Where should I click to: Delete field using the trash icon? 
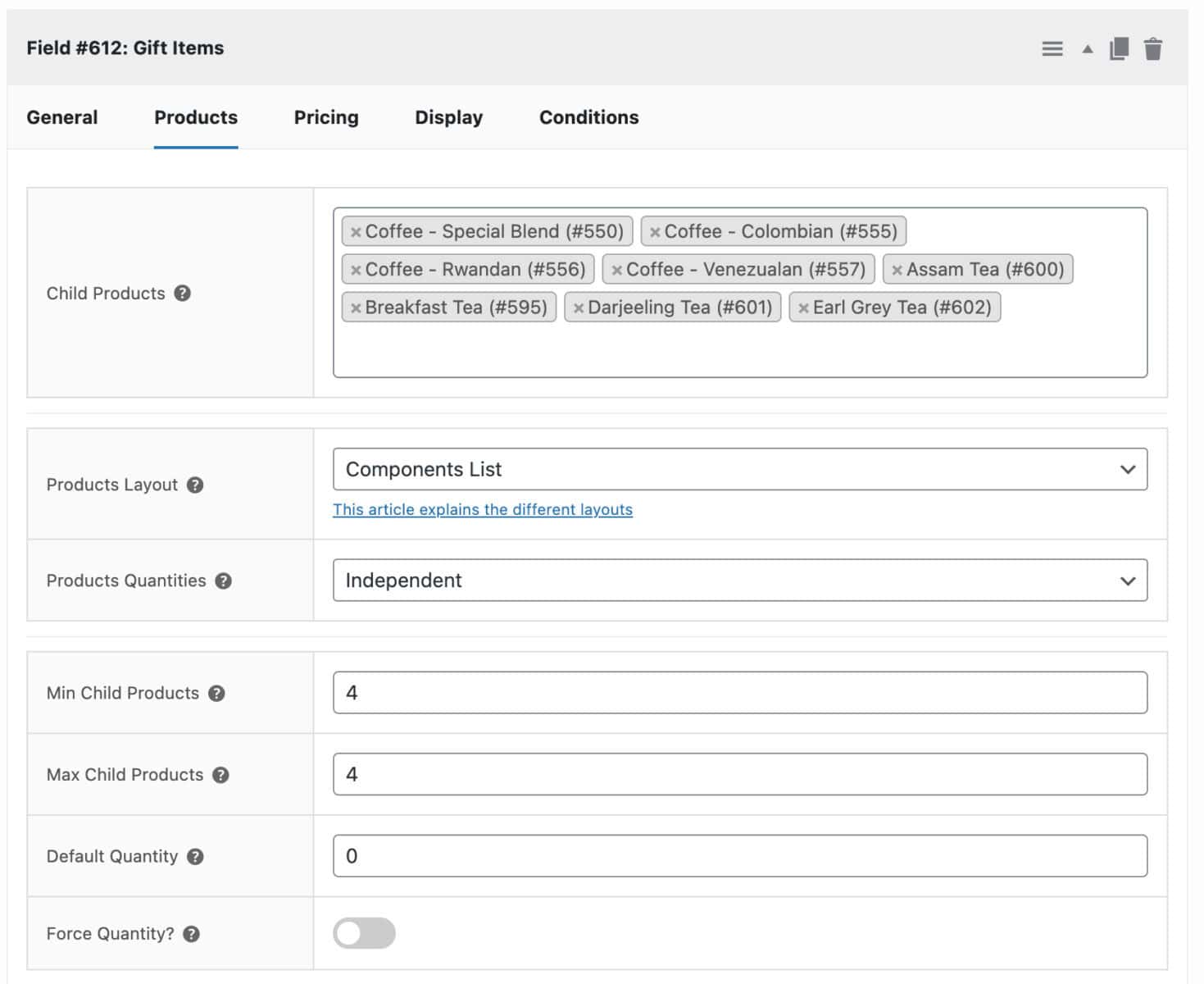coord(1152,49)
